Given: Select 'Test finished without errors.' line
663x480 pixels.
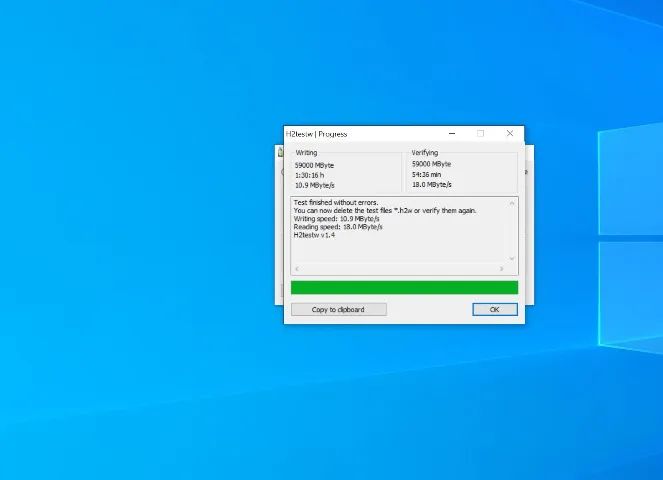Looking at the screenshot, I should (x=336, y=203).
